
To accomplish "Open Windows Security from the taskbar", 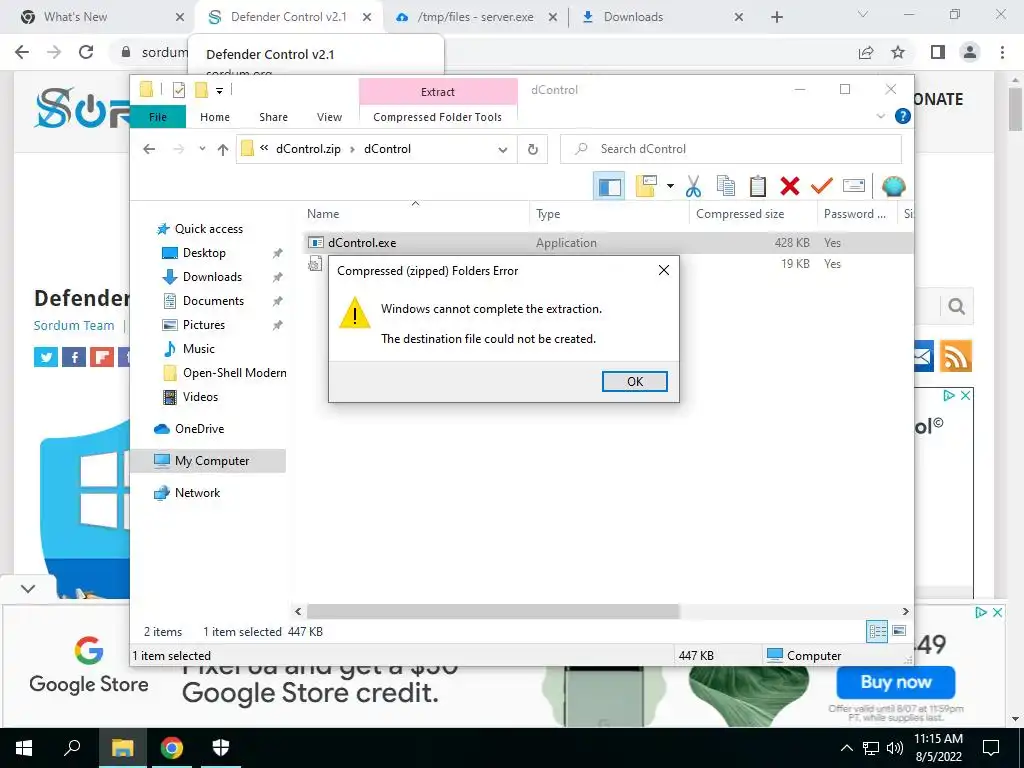I will pos(221,747).
